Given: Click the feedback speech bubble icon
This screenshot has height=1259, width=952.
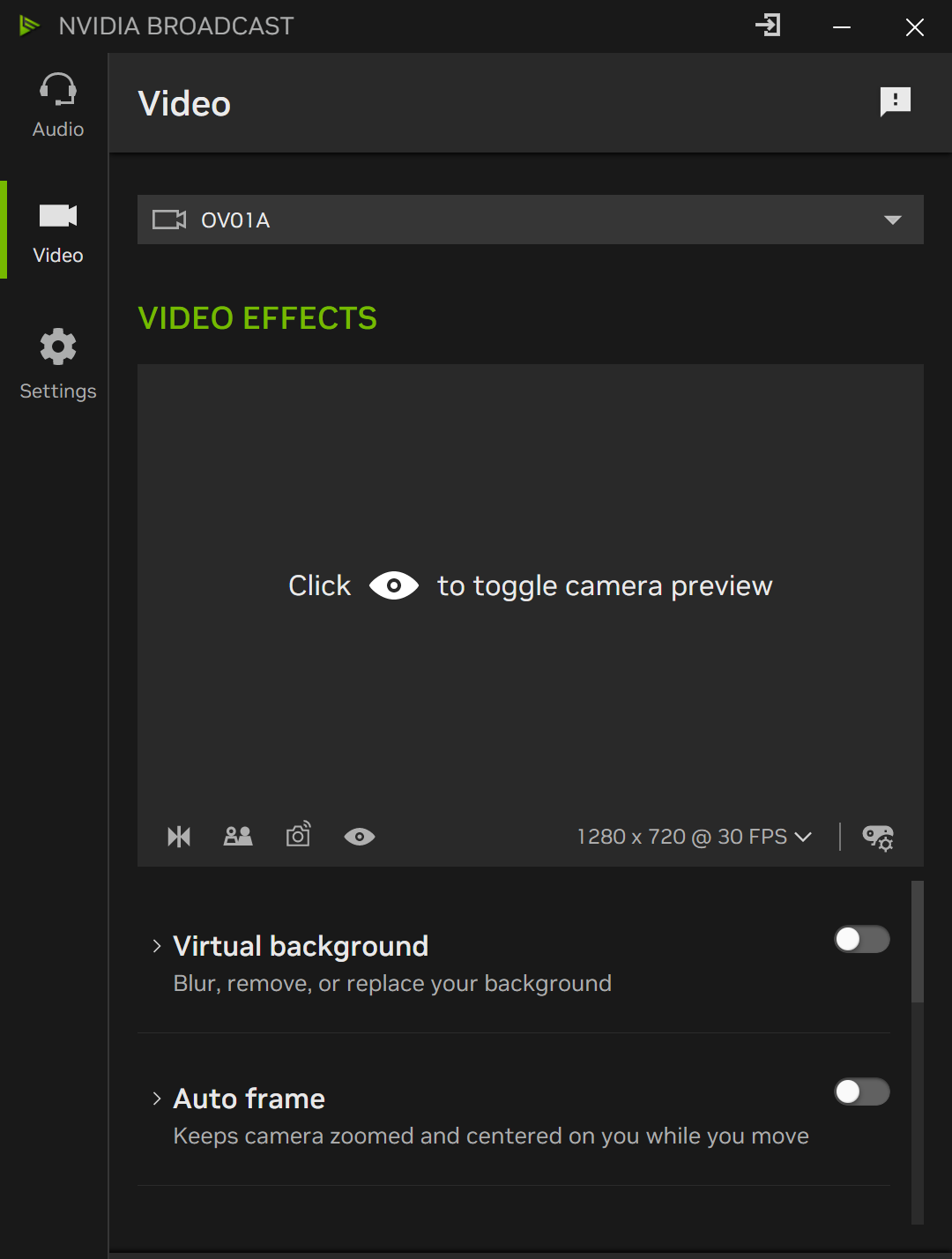Looking at the screenshot, I should [x=895, y=102].
